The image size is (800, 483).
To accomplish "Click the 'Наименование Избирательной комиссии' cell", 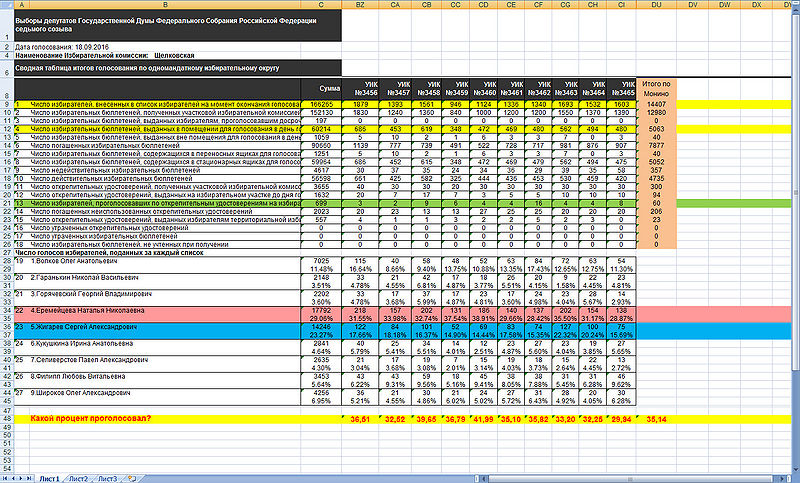I will [x=82, y=55].
